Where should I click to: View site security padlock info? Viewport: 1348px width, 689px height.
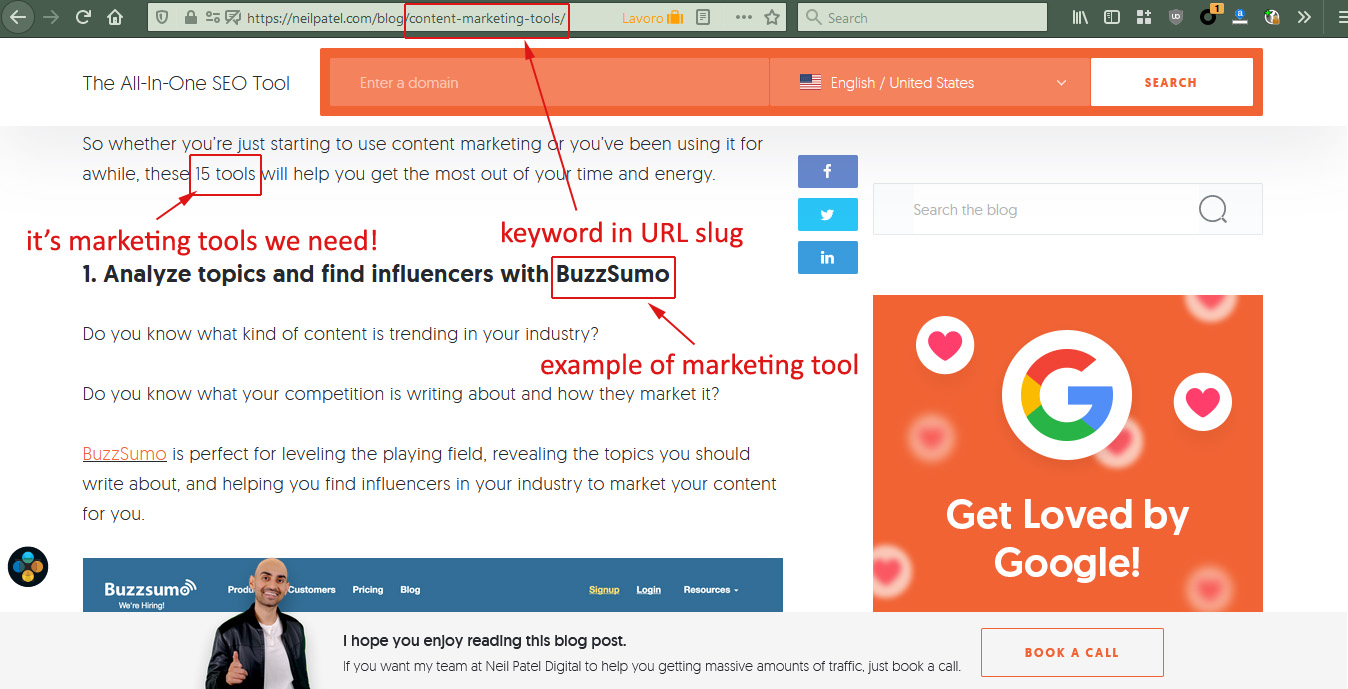coord(190,17)
